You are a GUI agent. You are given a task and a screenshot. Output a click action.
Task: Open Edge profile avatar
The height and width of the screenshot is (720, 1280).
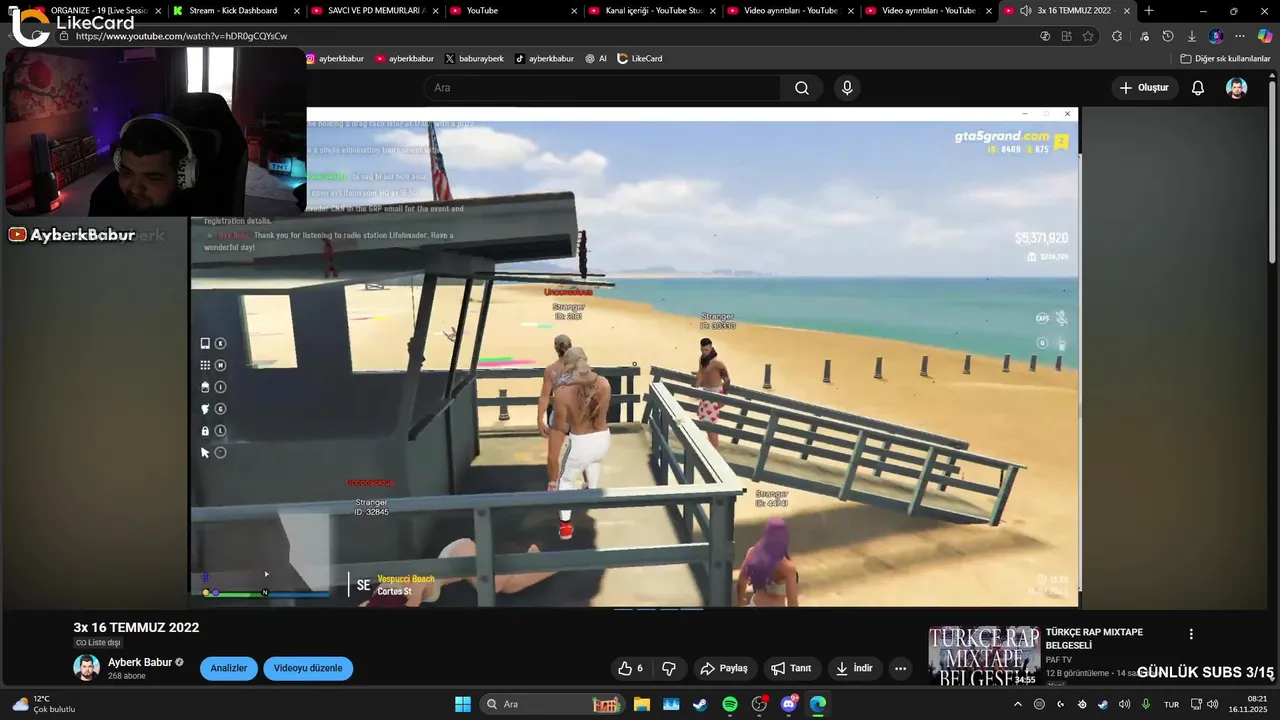1216,36
